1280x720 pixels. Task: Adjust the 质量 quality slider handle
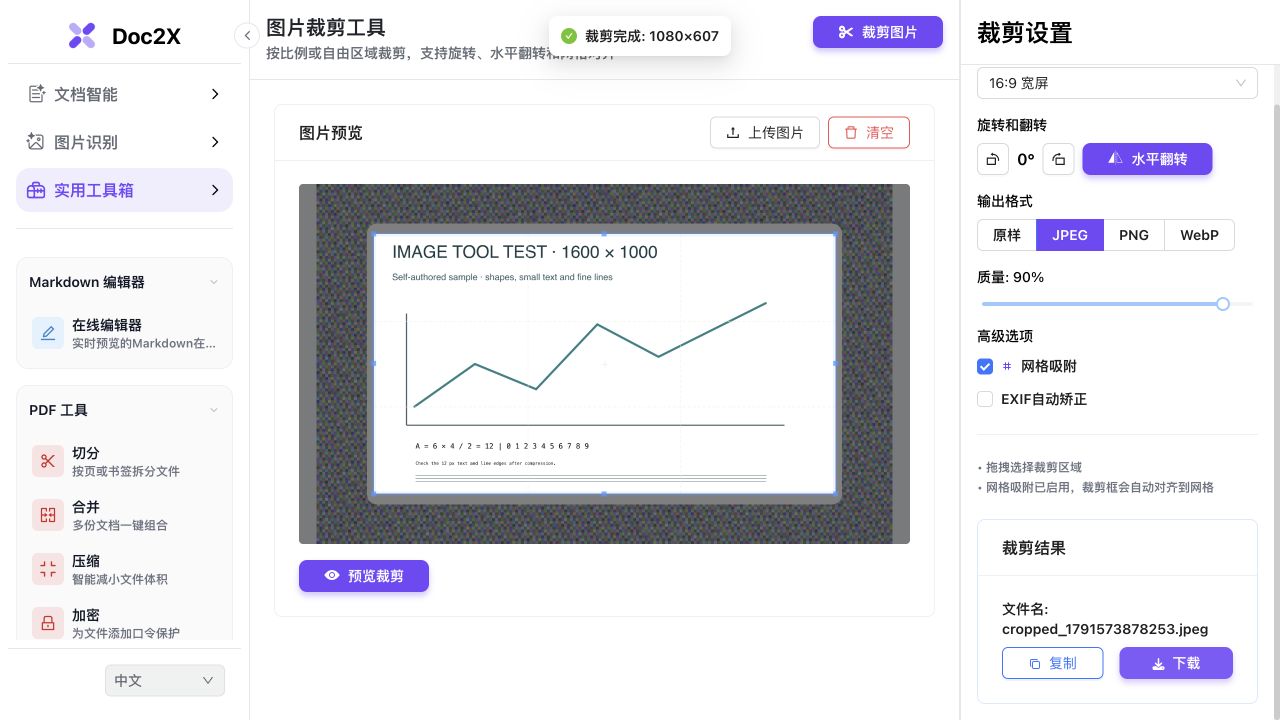1222,304
